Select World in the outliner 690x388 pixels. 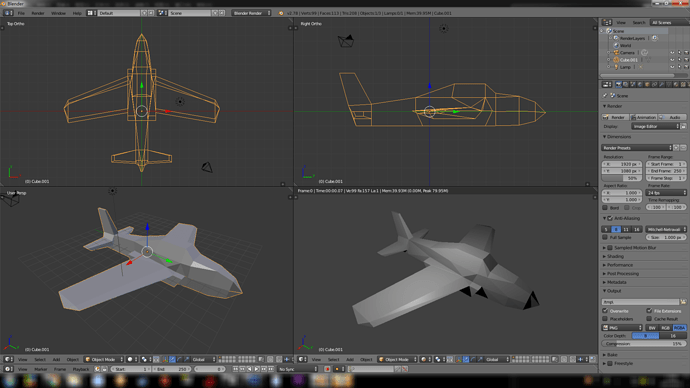pyautogui.click(x=625, y=45)
